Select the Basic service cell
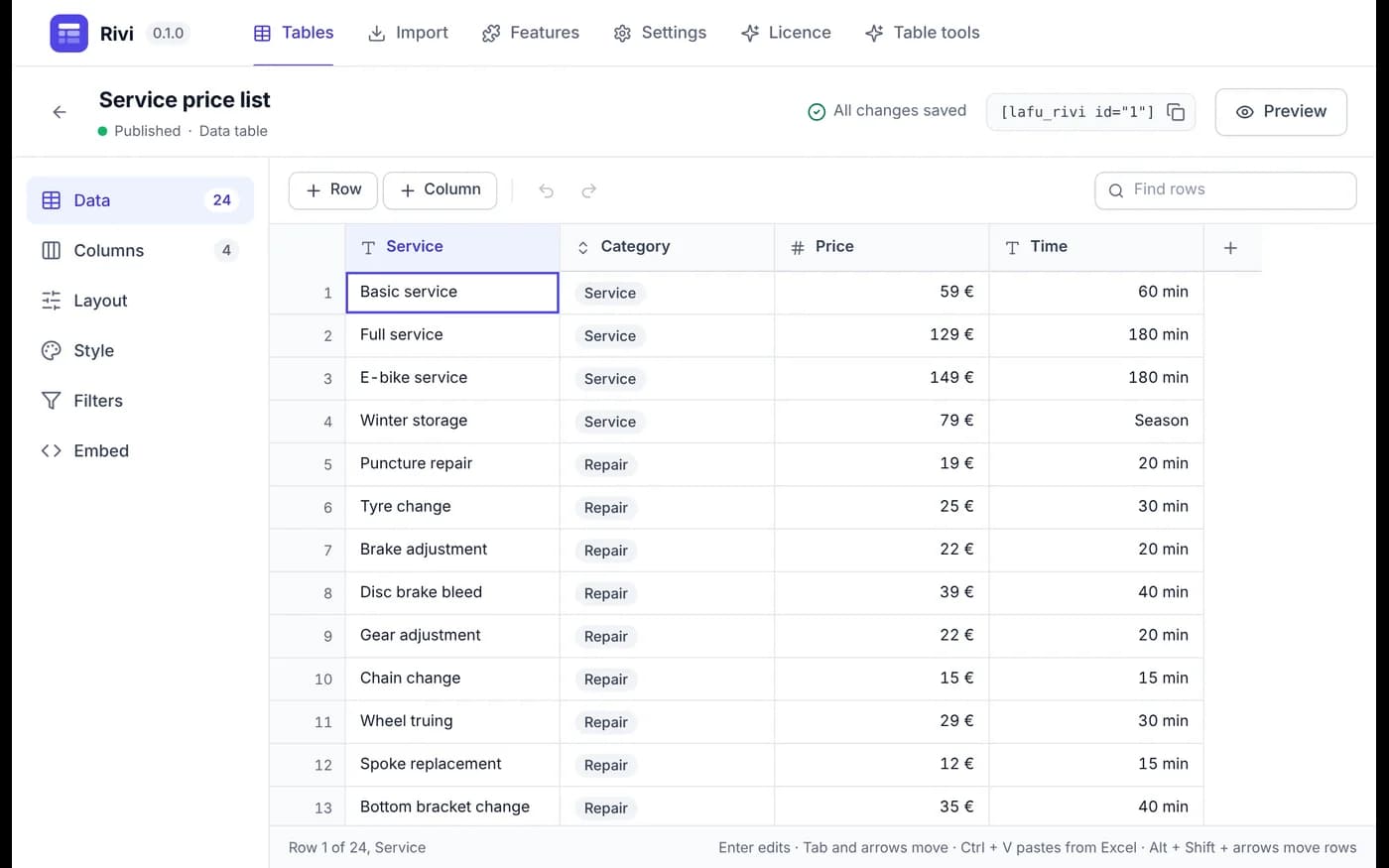The image size is (1389, 868). click(x=452, y=293)
